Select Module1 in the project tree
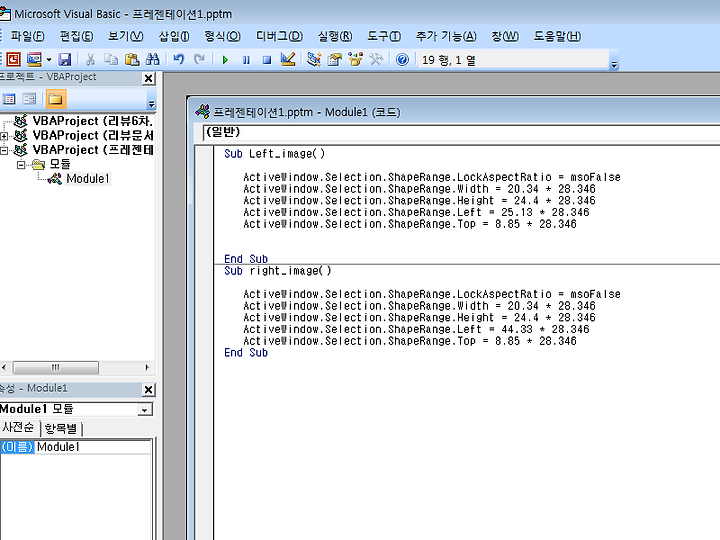 tap(88, 179)
